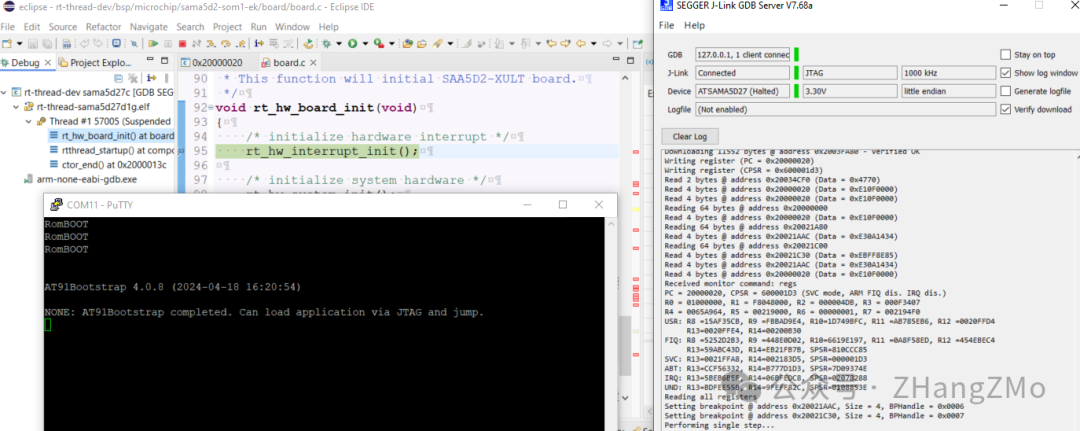1080x431 pixels.
Task: Click the Save All icon in Eclipse toolbar
Action: (x=47, y=43)
